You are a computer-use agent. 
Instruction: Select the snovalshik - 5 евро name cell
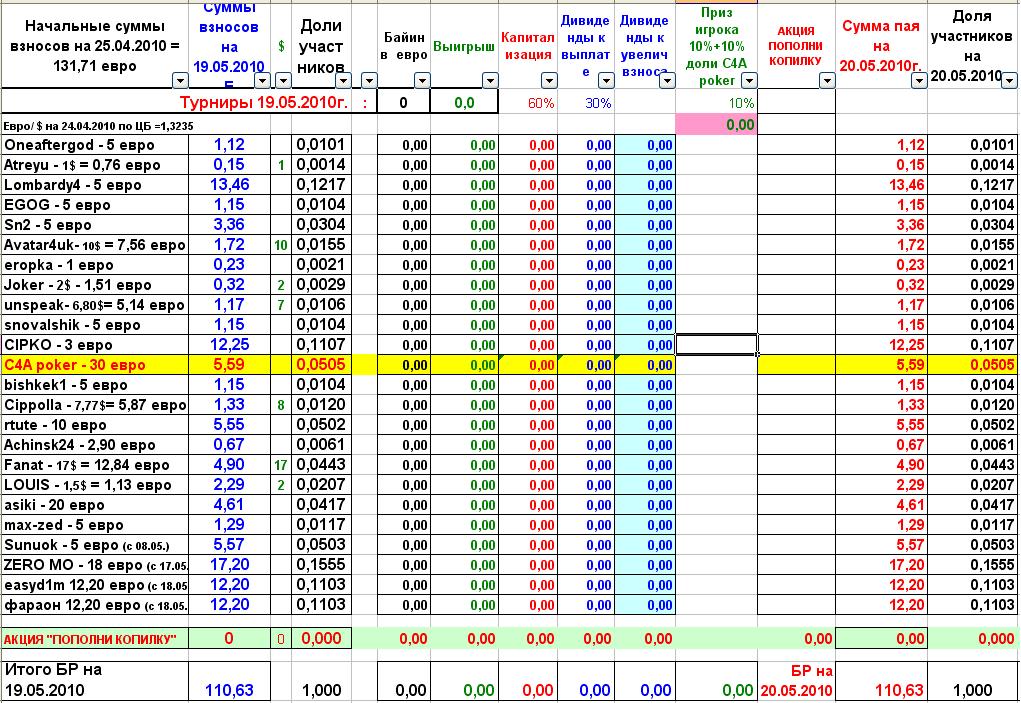pos(95,325)
